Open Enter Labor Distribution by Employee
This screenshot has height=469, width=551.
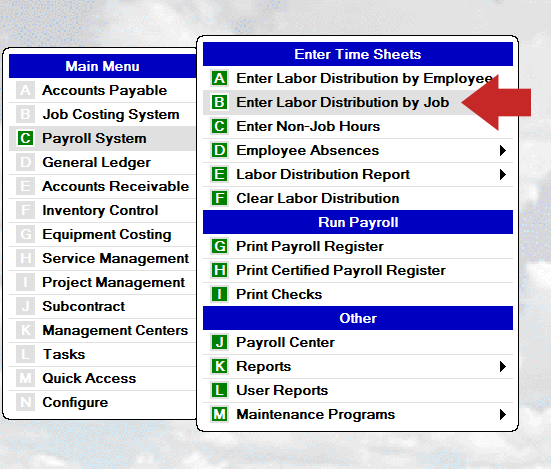[x=358, y=78]
